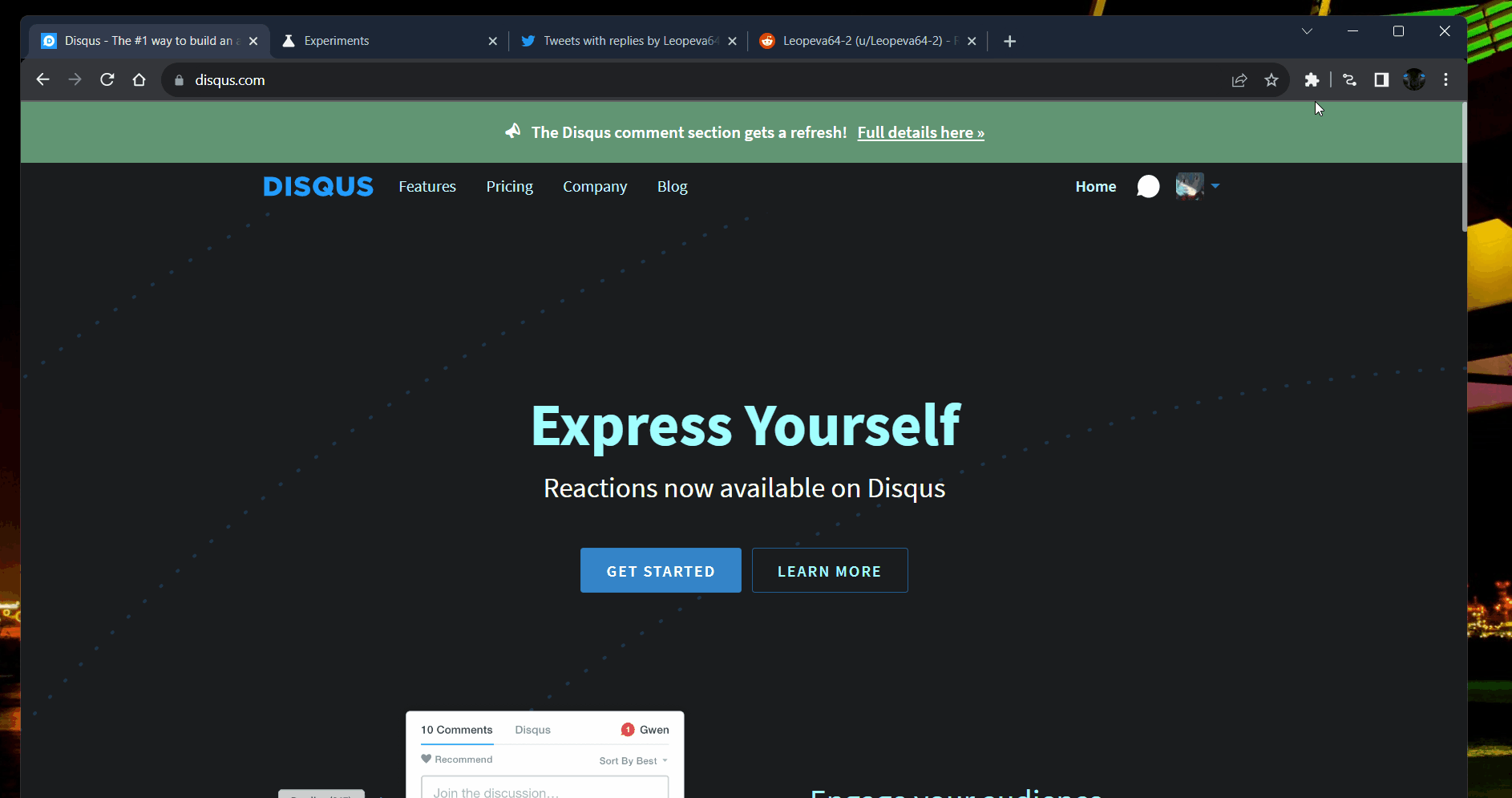View site info via the lock icon
1512x798 pixels.
[179, 80]
